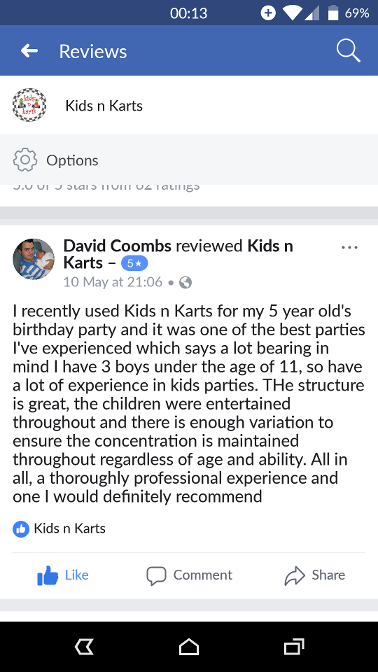The width and height of the screenshot is (378, 672).
Task: Share the review using Share arrow
Action: point(315,575)
